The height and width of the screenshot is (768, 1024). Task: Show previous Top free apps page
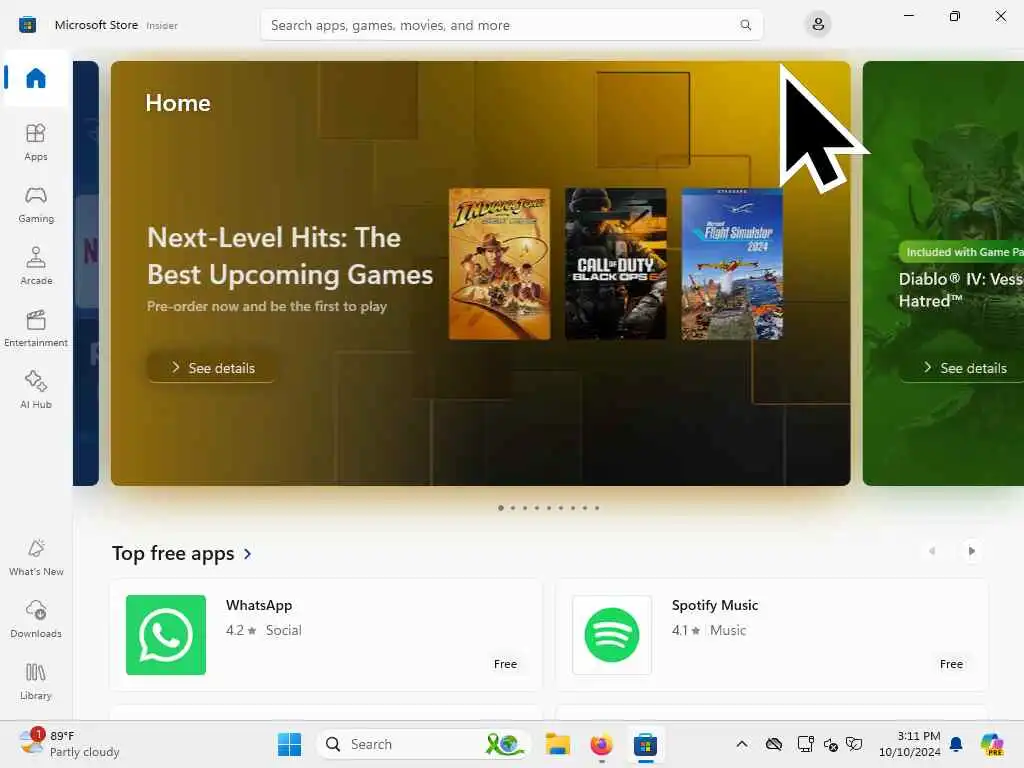pyautogui.click(x=932, y=551)
